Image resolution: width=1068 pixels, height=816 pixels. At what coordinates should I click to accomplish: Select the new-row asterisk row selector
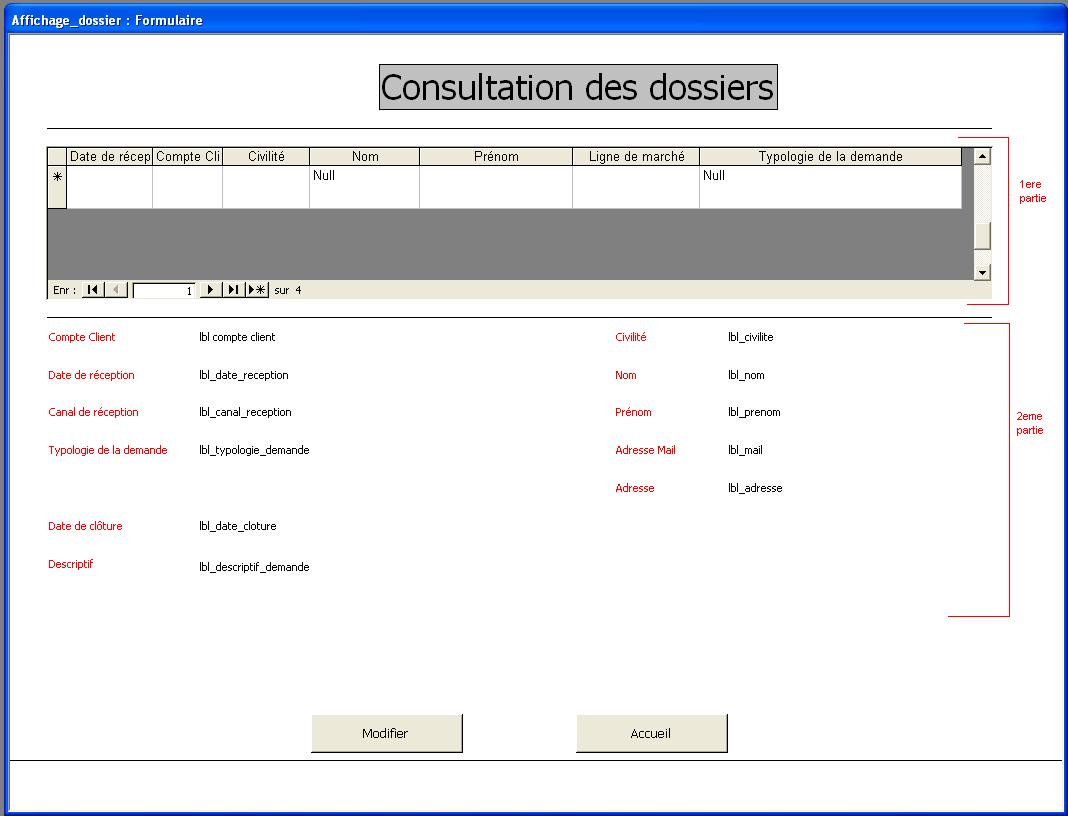pyautogui.click(x=57, y=187)
